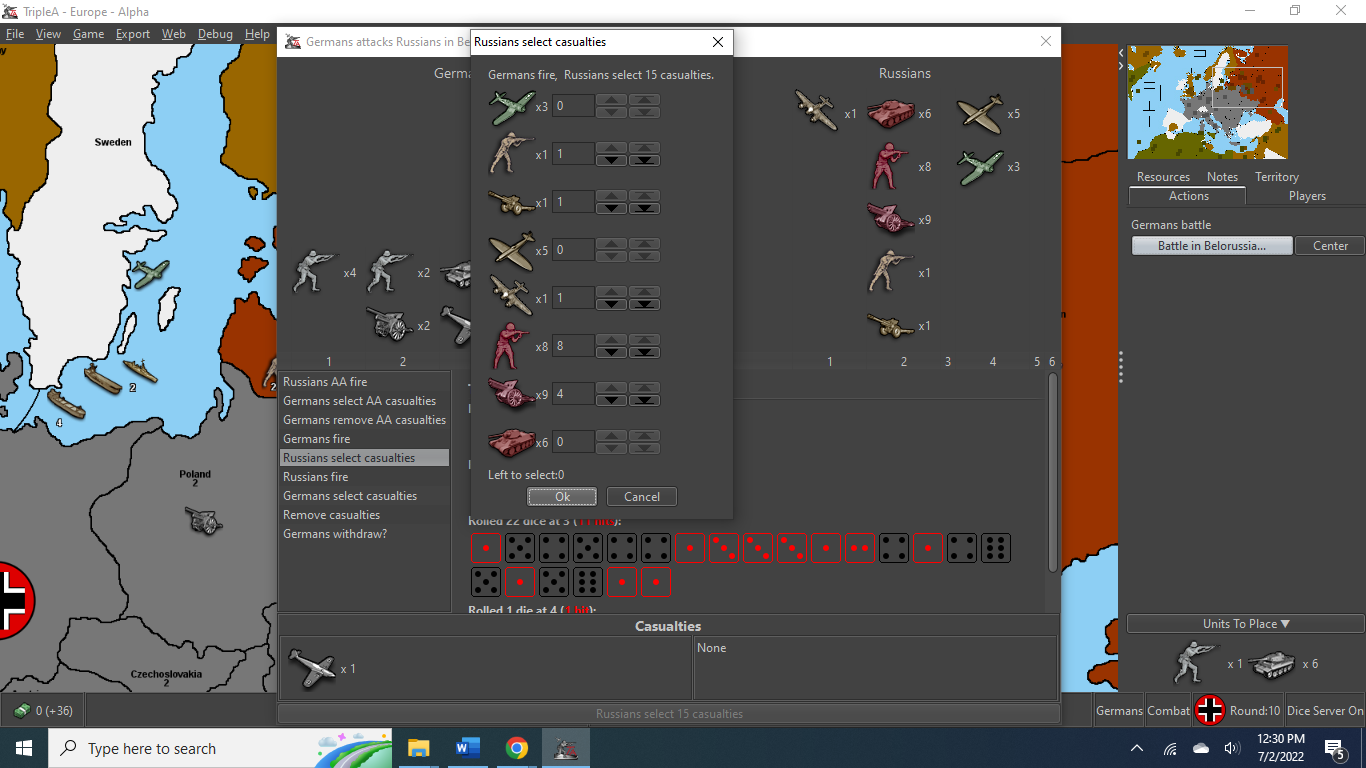1366x768 pixels.
Task: Click red infantry x8 icon in casualties dialog
Action: tap(511, 346)
